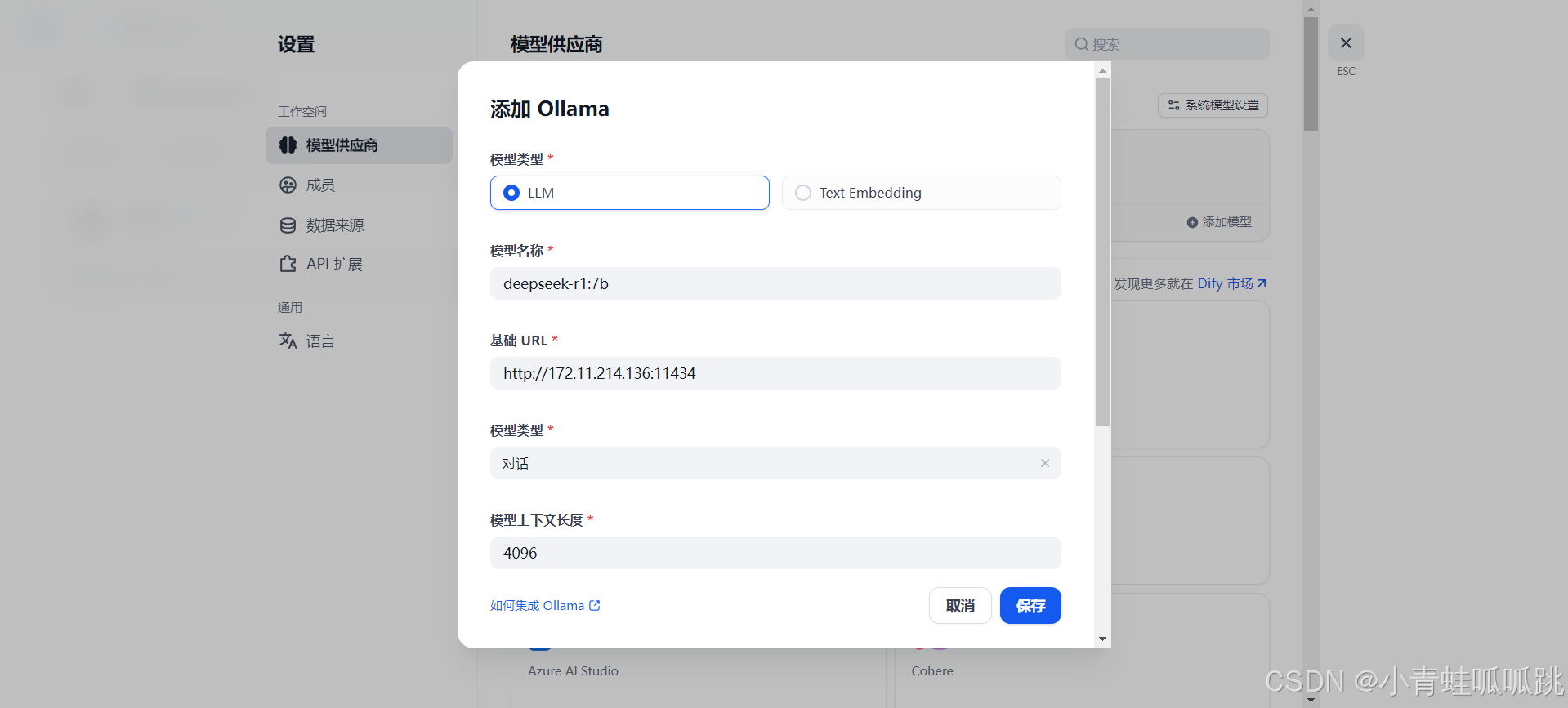Click the model name field with deepseek-r1:7b
This screenshot has width=1568, height=708.
[x=775, y=283]
